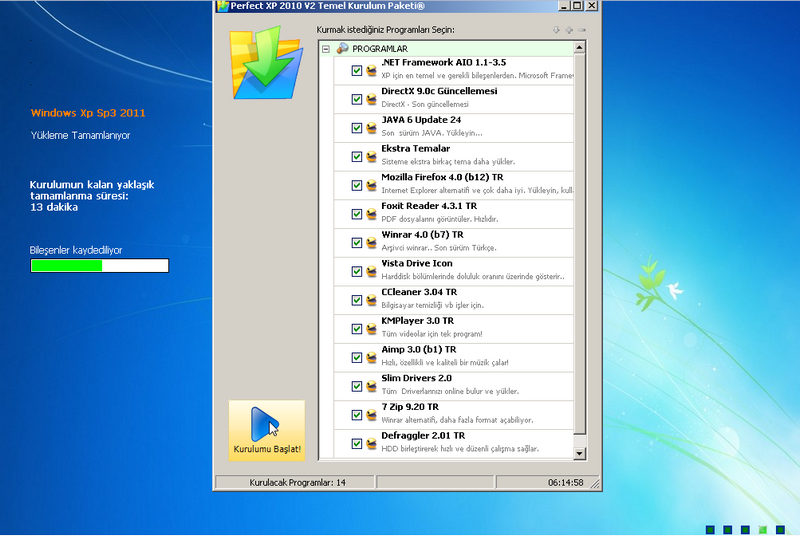Click the list scrollbar down arrow
The image size is (800, 536).
tap(579, 453)
